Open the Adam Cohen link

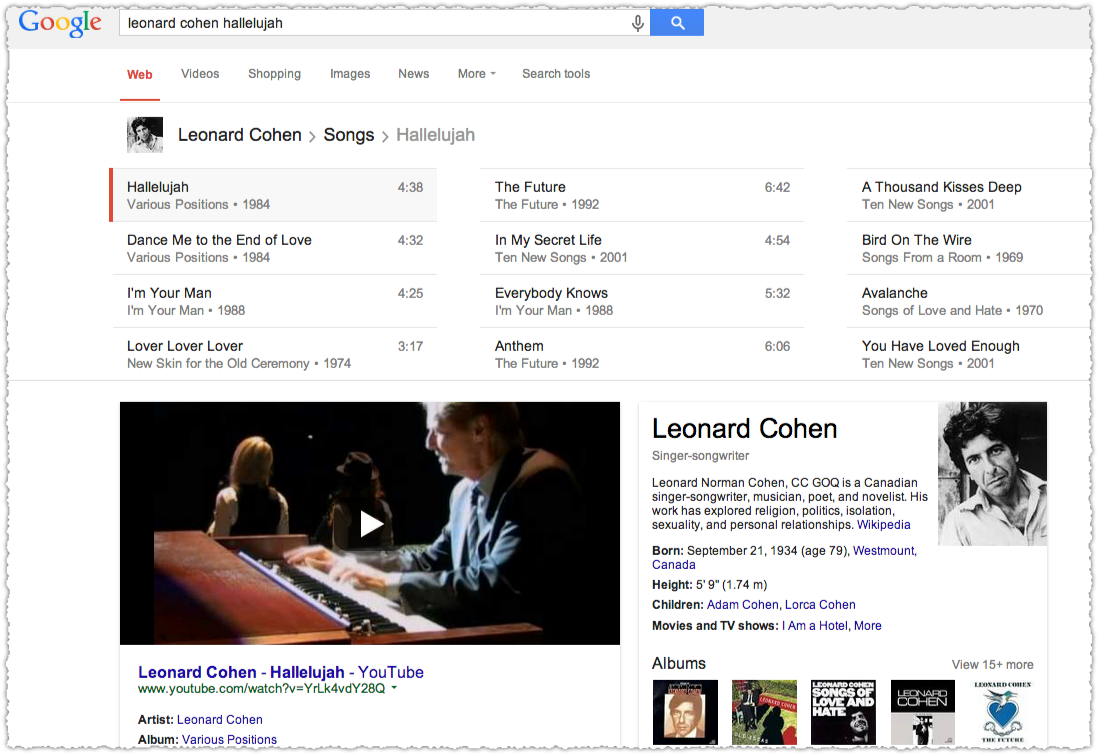coord(742,604)
